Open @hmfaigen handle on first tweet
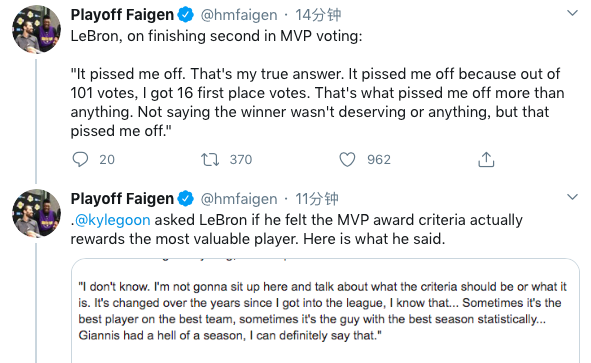The height and width of the screenshot is (363, 591). (239, 15)
